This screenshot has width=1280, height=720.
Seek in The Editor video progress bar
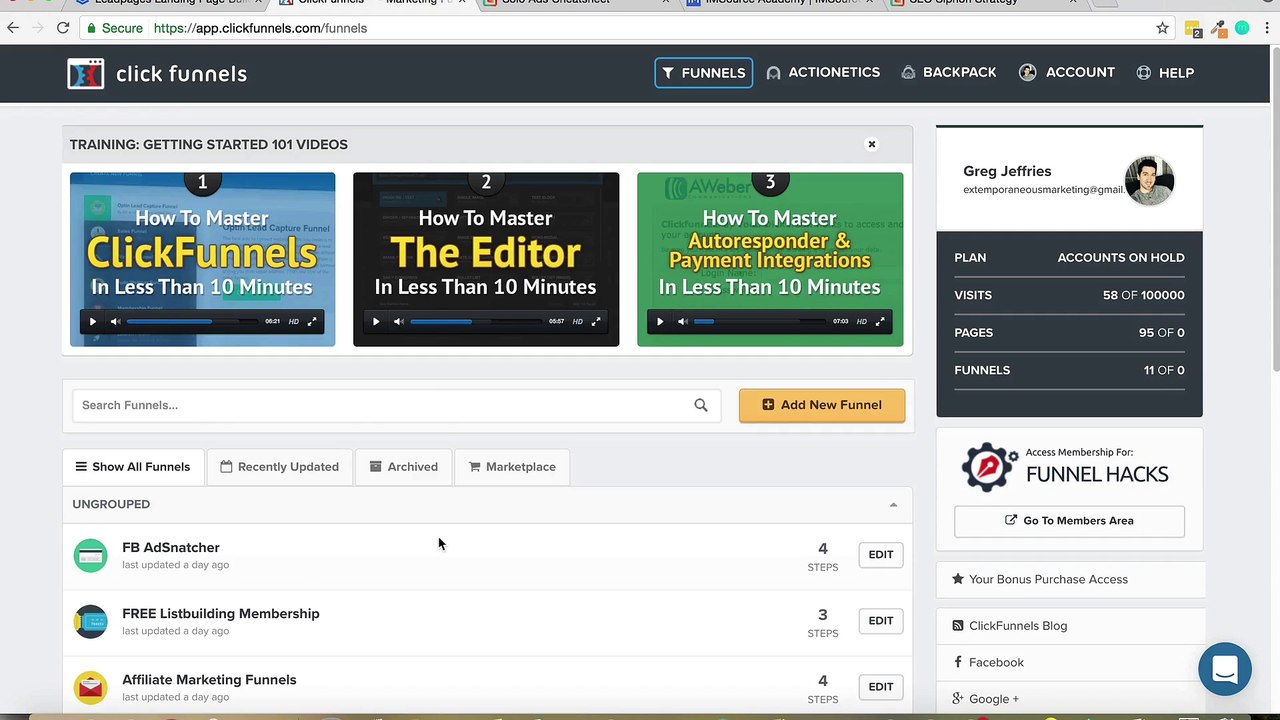coord(476,321)
